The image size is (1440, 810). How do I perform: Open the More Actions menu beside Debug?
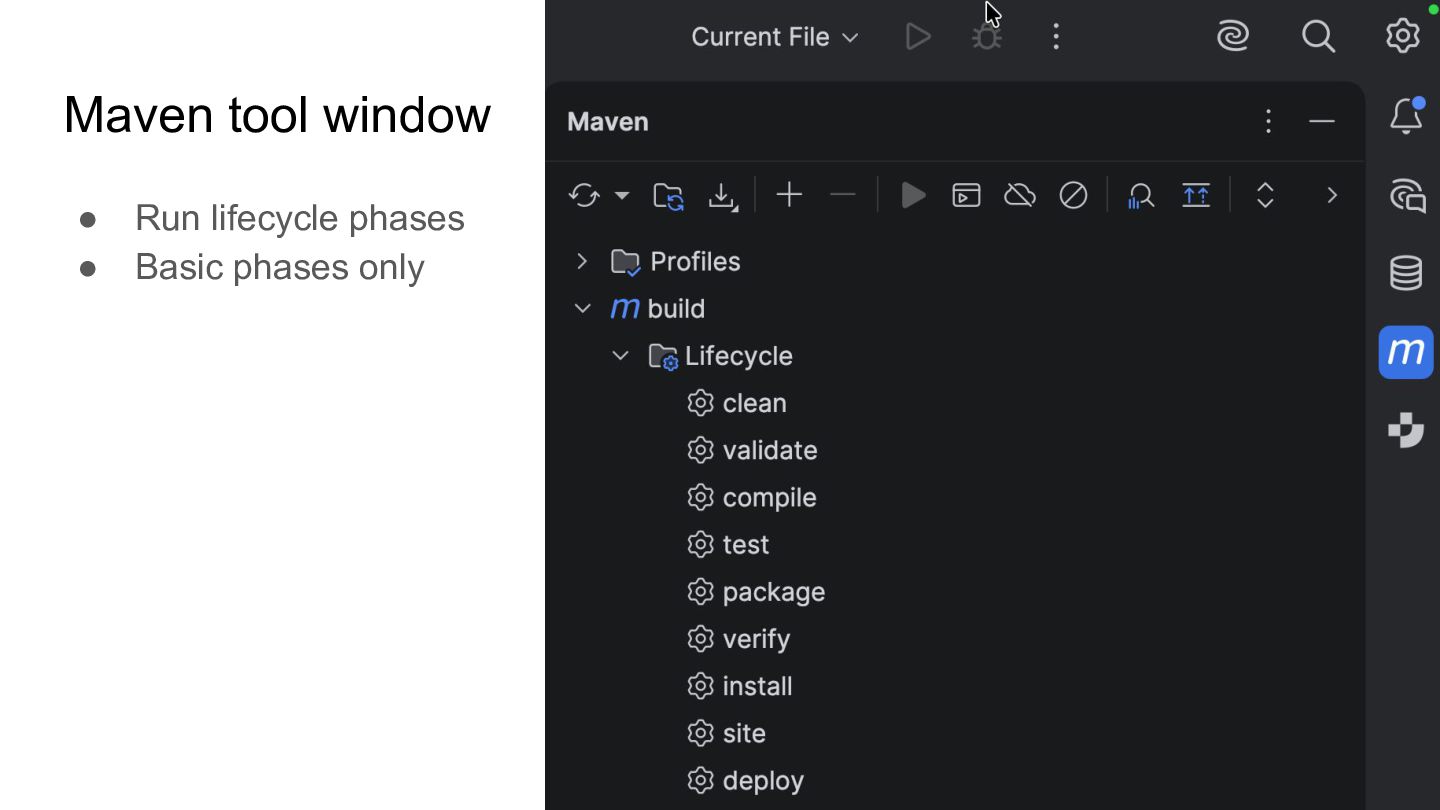(1056, 37)
